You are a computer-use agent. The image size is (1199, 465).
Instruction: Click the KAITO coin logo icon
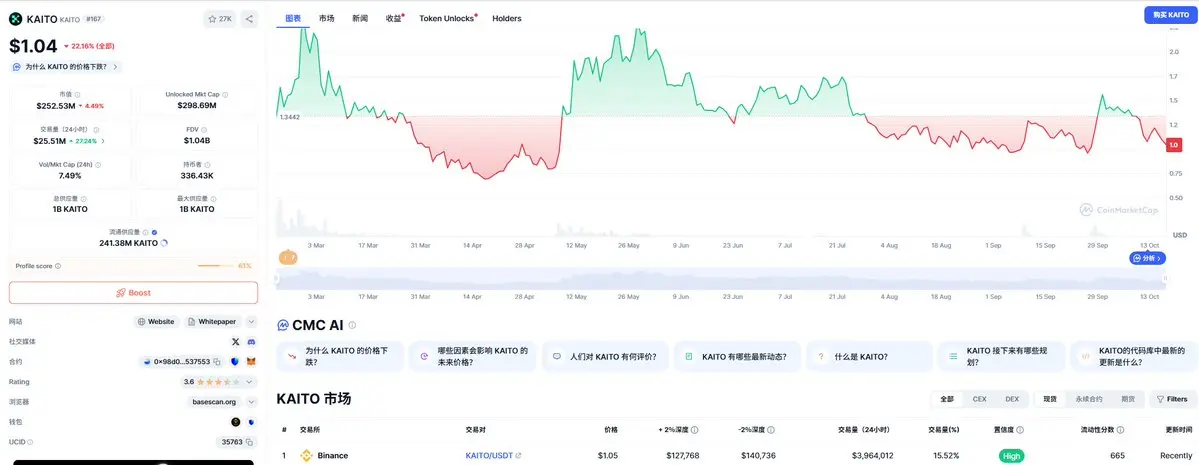(x=15, y=19)
